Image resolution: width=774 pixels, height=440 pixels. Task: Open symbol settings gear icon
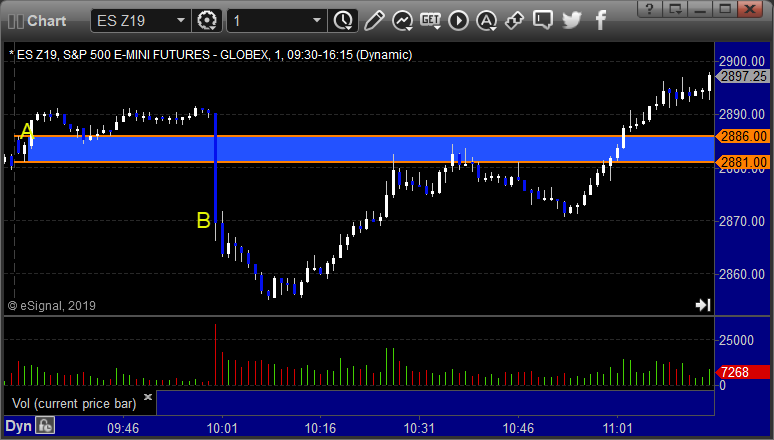(207, 21)
